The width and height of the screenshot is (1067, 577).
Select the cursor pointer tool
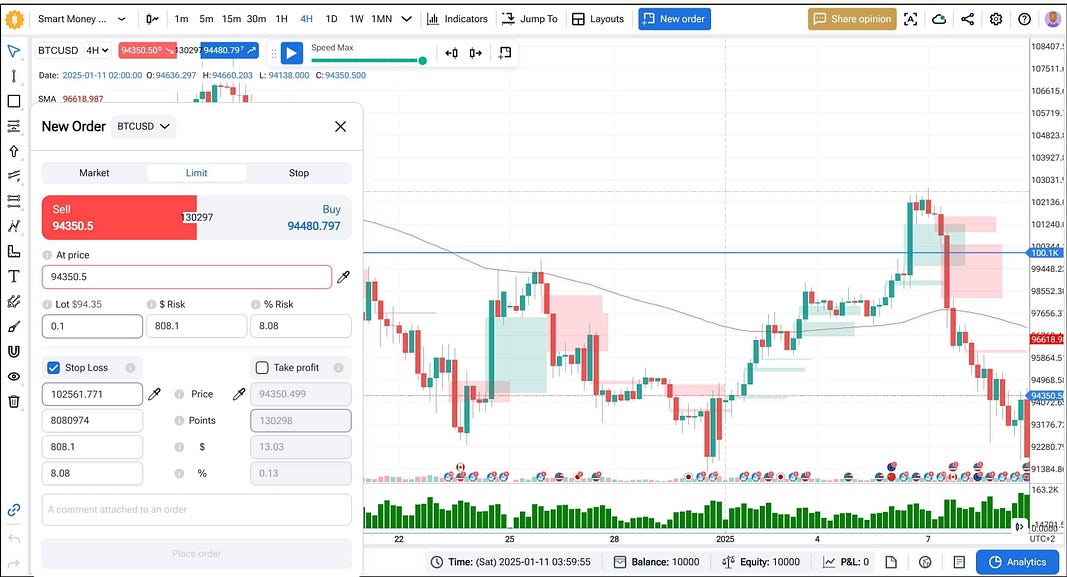[x=14, y=51]
